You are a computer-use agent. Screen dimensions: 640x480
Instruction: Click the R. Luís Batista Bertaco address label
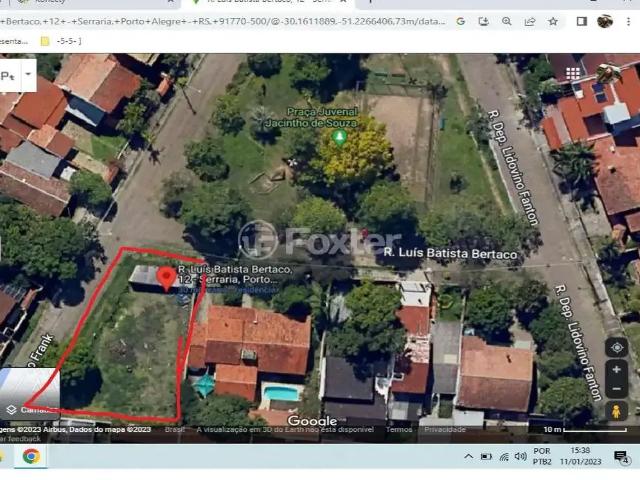pos(234,274)
